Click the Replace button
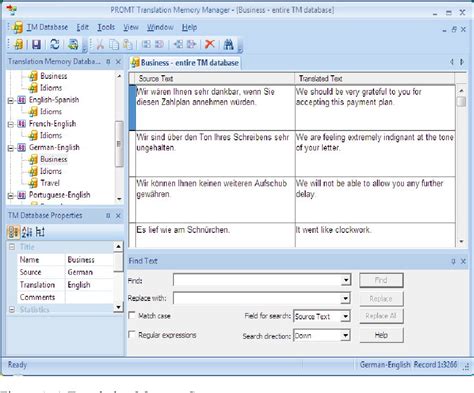 [x=381, y=299]
